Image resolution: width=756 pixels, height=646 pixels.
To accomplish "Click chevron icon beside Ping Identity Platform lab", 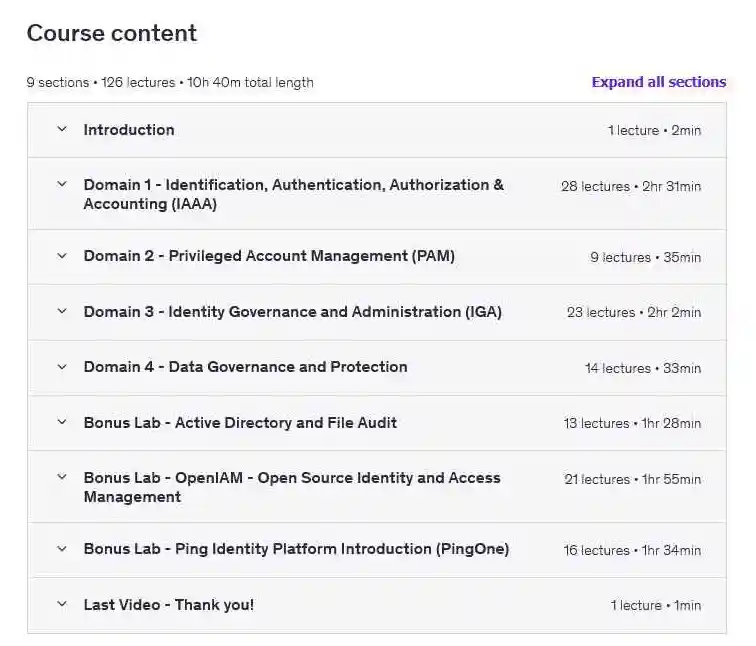I will tap(62, 549).
